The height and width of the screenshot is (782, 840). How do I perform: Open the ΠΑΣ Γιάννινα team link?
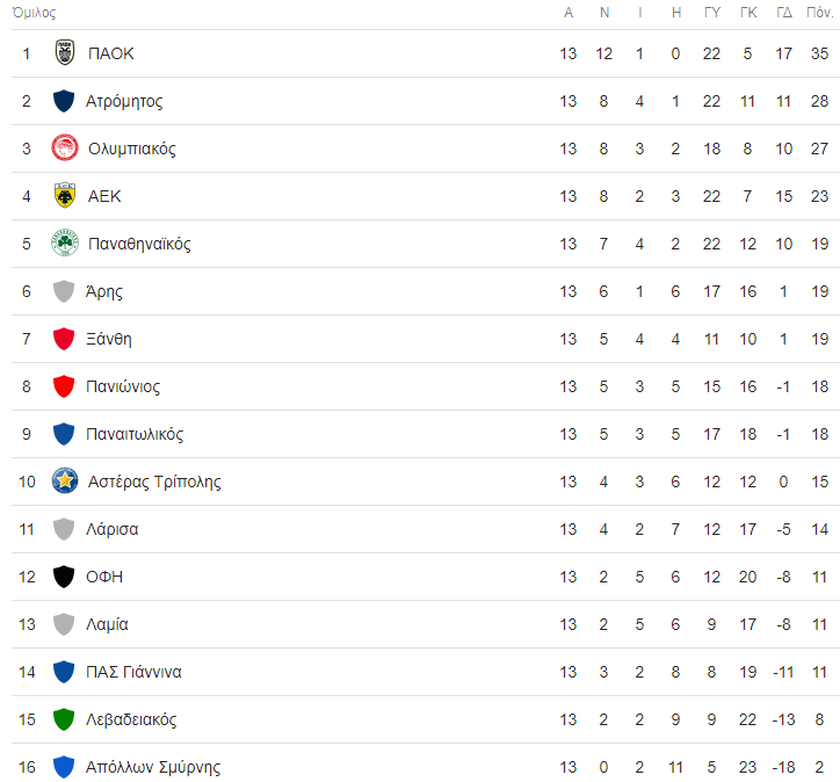point(133,672)
